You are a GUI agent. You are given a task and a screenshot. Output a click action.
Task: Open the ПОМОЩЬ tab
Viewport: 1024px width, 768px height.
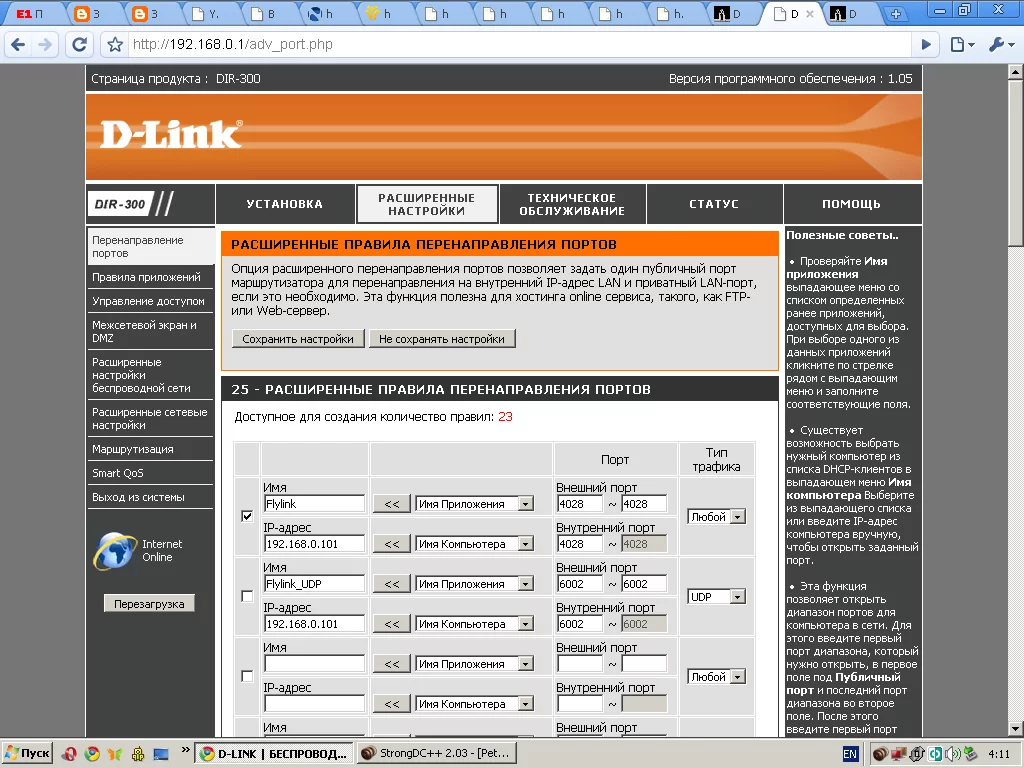(852, 204)
